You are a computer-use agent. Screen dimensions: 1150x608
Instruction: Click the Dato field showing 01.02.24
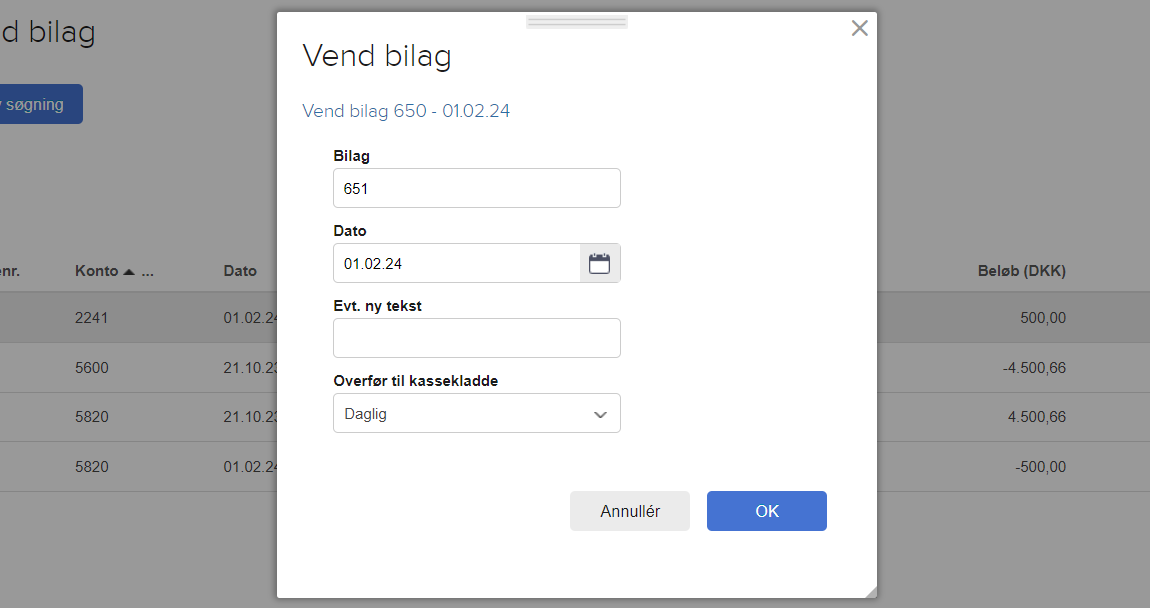click(x=456, y=262)
